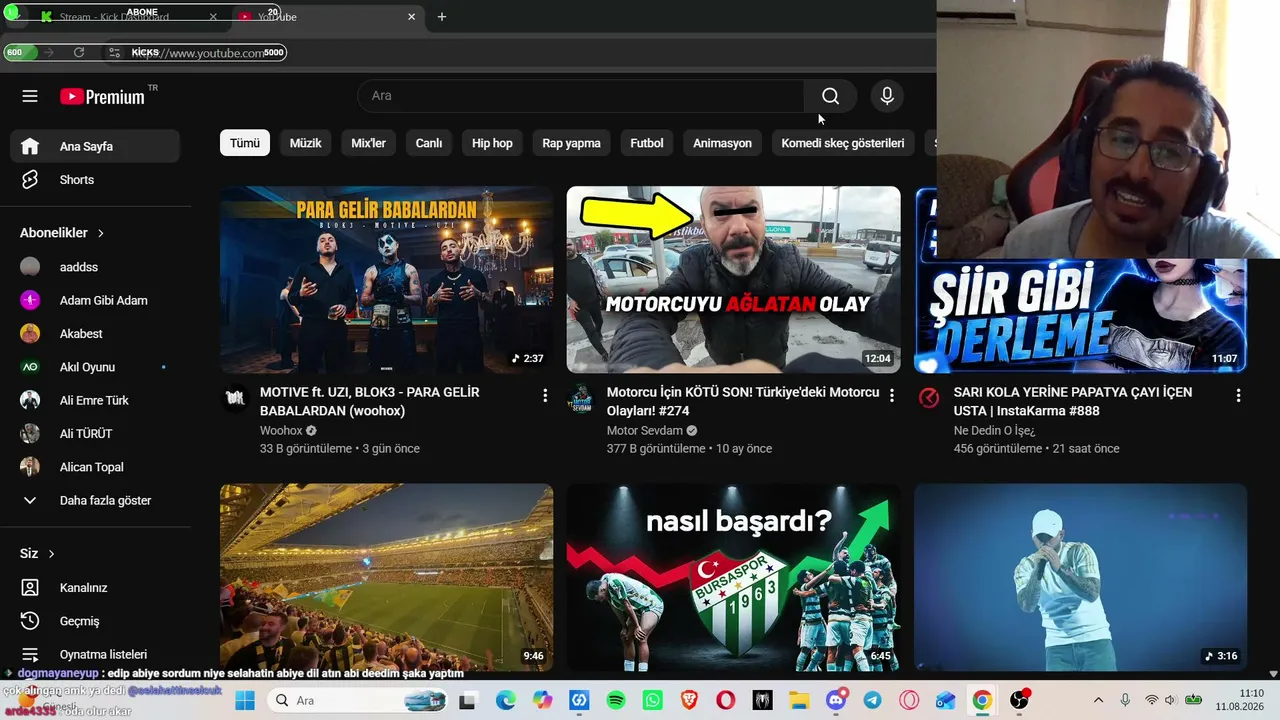Screen dimensions: 1280x720
Task: Filter the feed by Komedi skeç gösterileri
Action: 843,143
